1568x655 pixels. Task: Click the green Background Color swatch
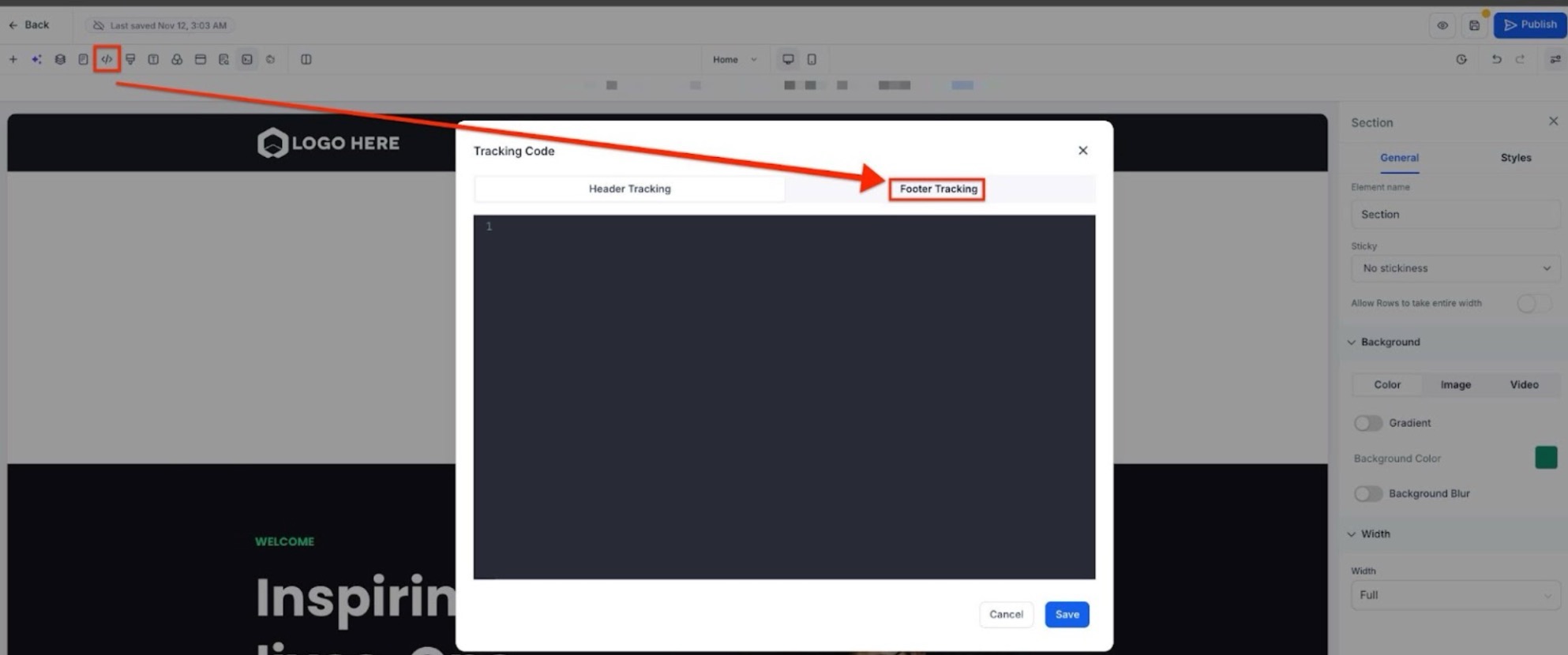point(1545,458)
